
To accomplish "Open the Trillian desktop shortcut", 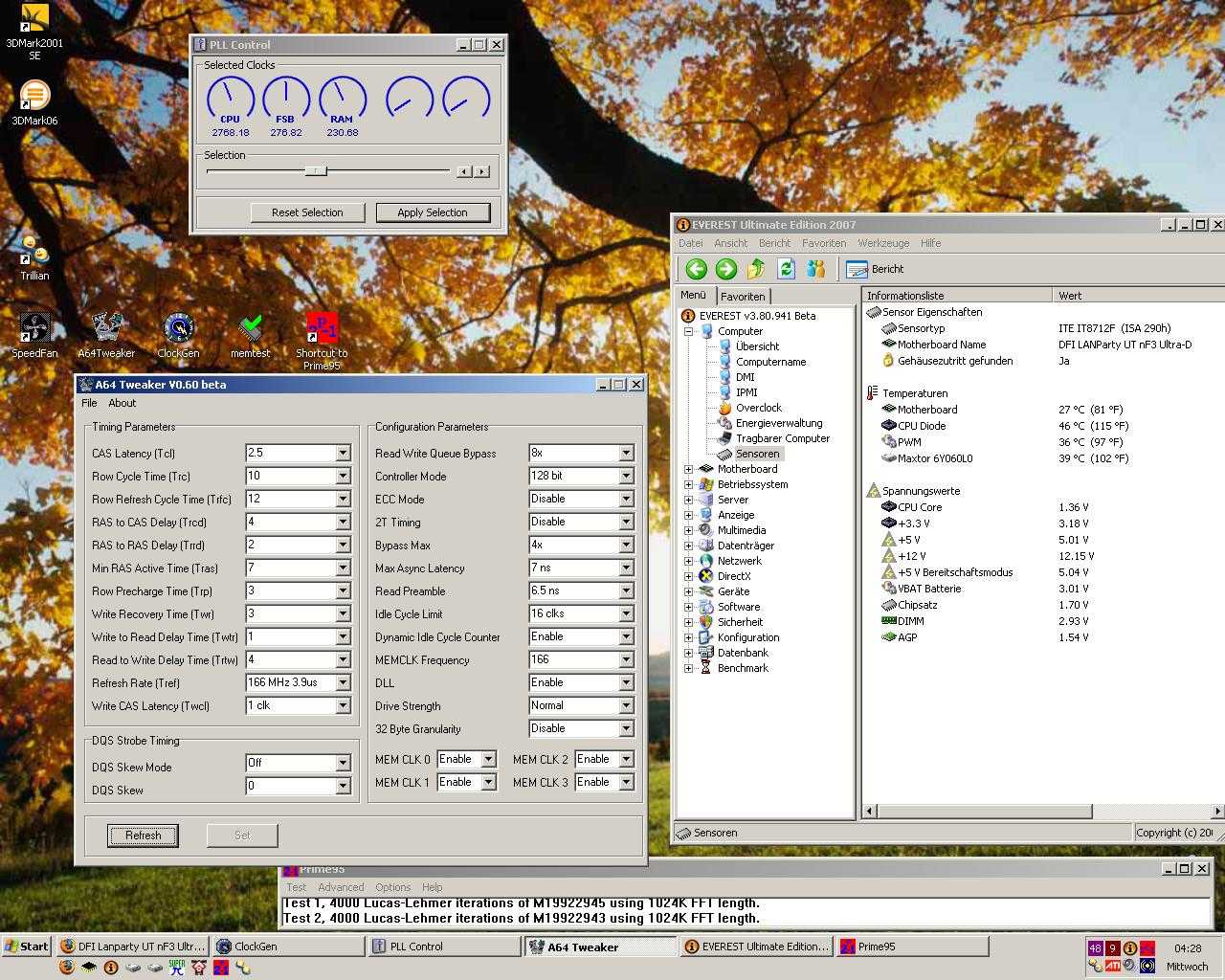I will pos(34,257).
